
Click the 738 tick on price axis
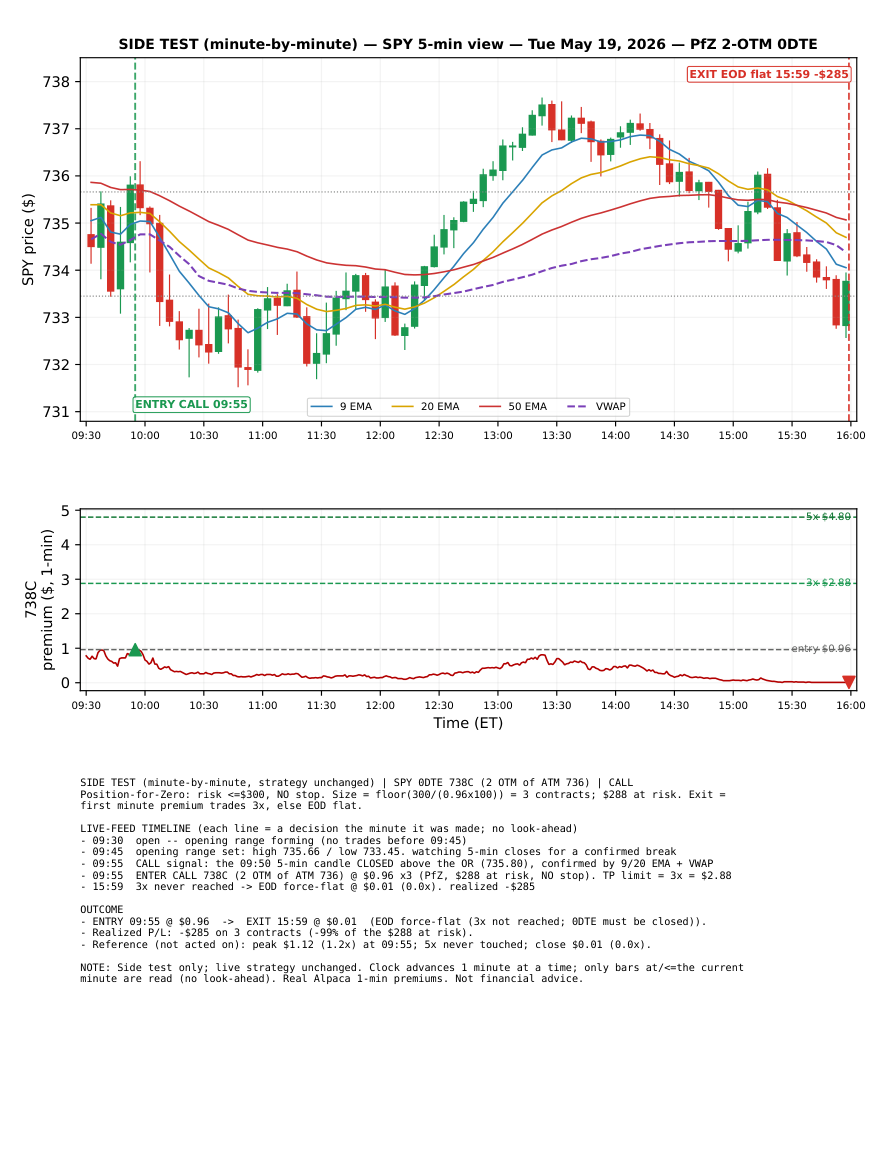coord(56,82)
